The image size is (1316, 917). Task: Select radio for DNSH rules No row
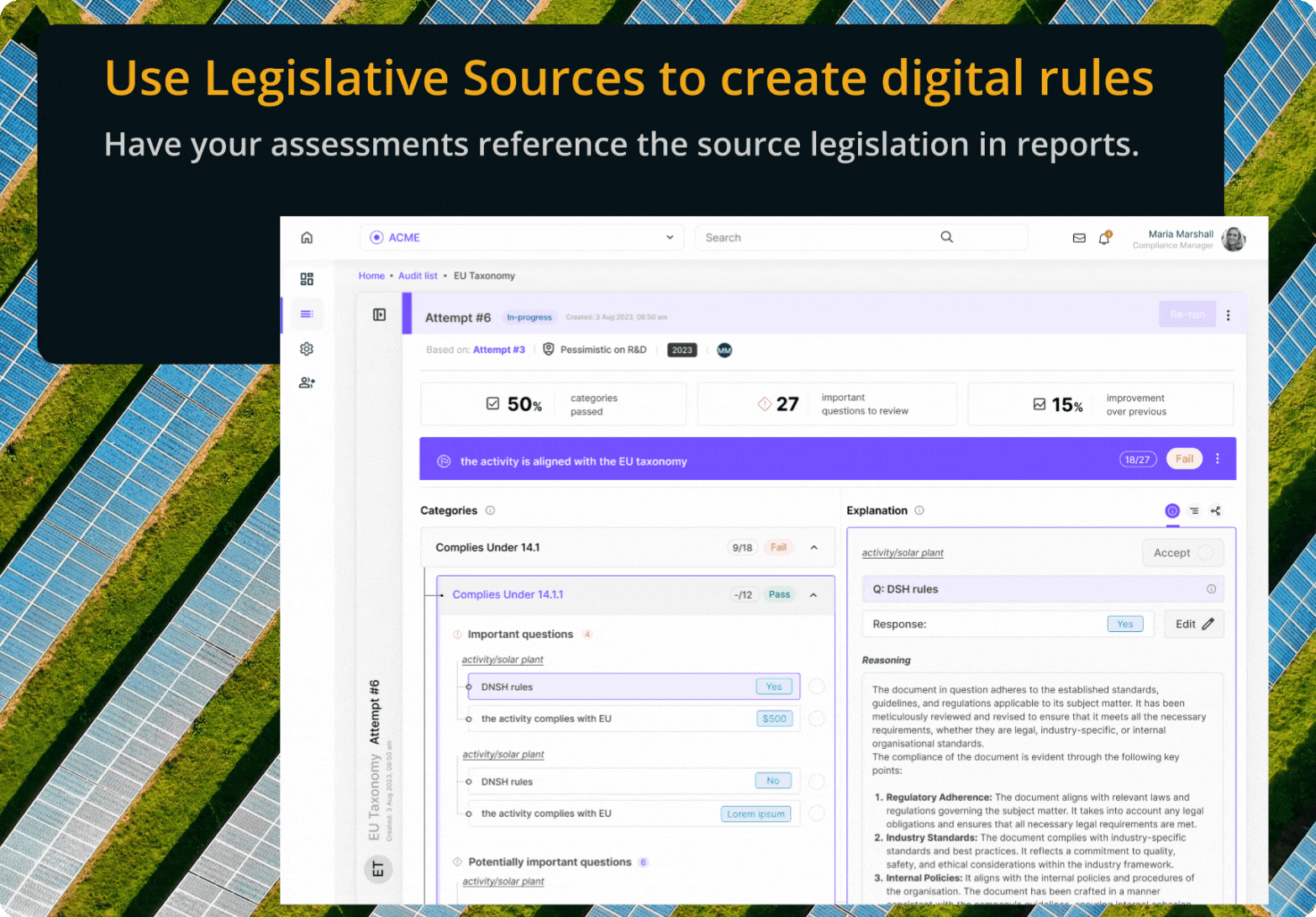pyautogui.click(x=816, y=782)
